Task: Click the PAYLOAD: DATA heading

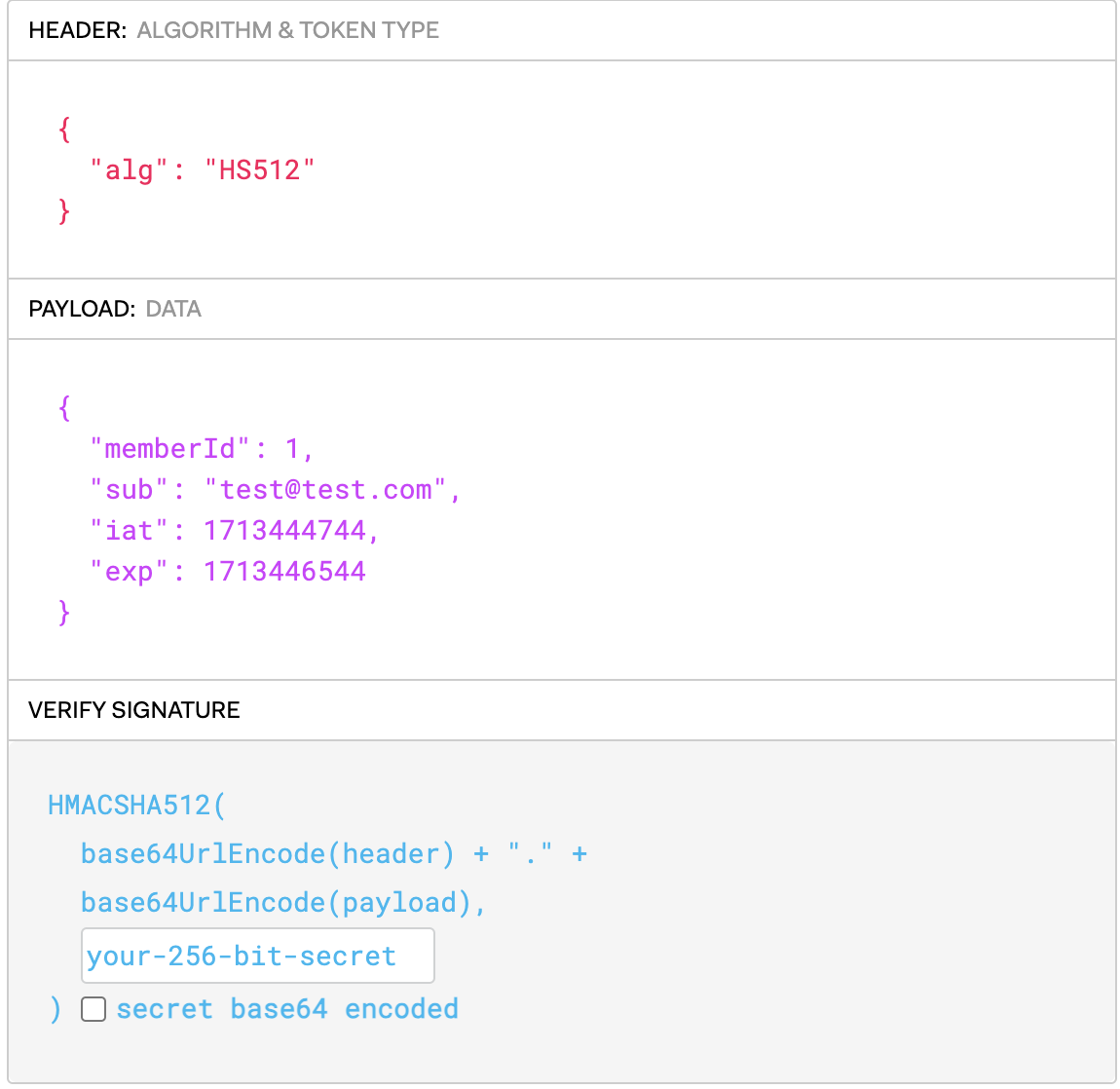Action: tap(115, 309)
